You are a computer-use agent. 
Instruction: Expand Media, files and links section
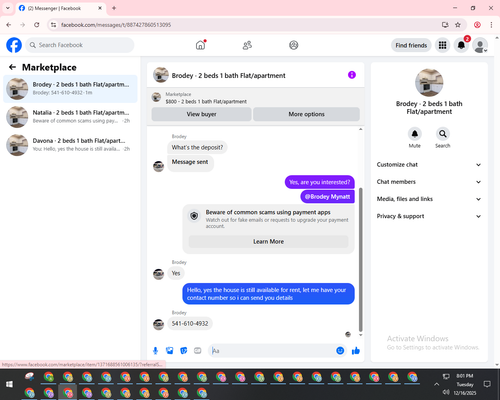[429, 199]
